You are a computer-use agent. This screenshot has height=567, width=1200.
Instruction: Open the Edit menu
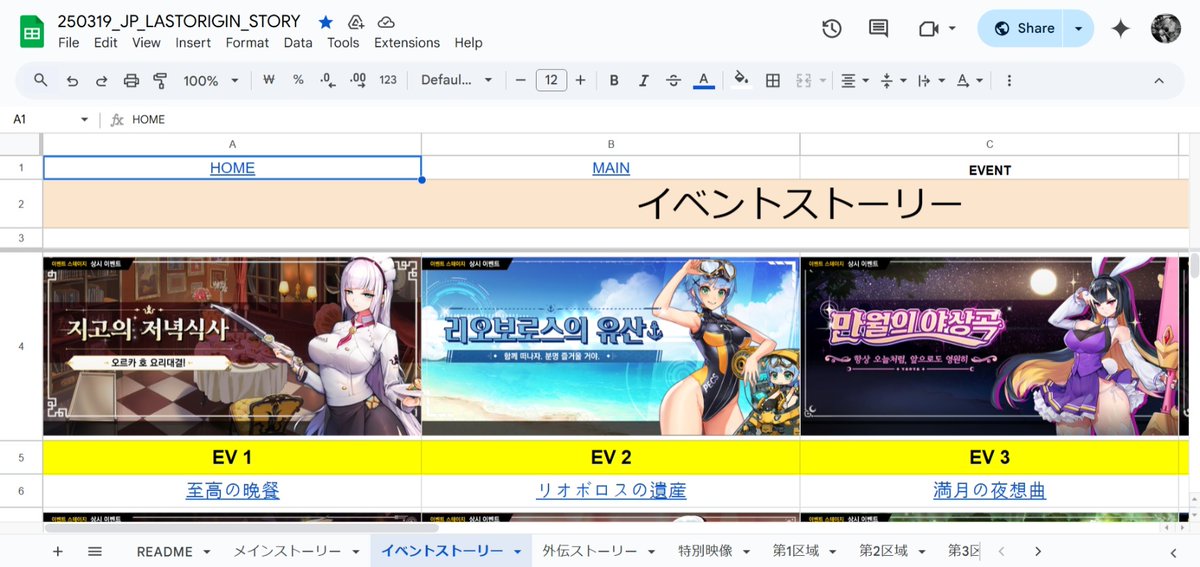(106, 42)
